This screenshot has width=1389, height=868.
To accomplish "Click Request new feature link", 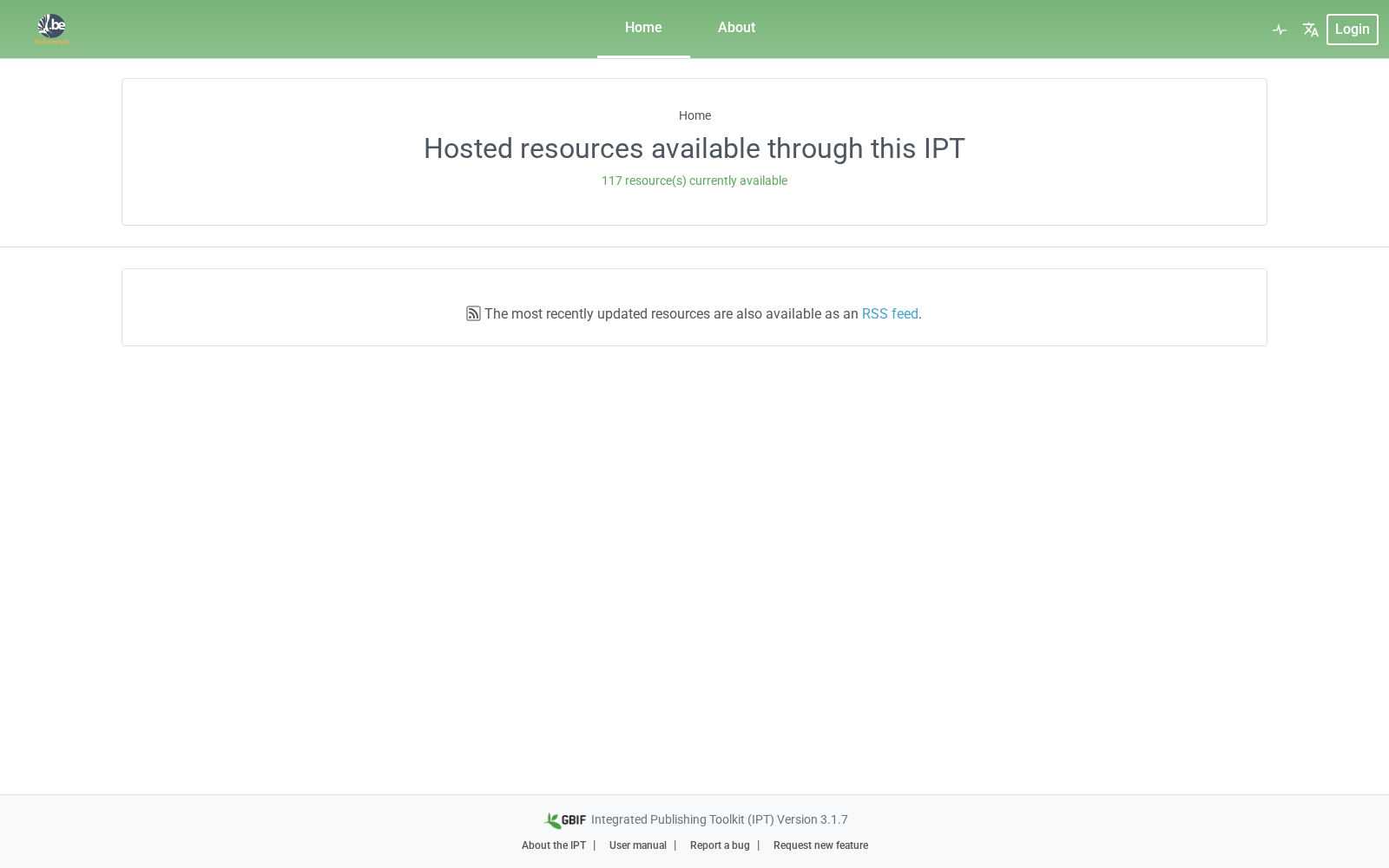I will [x=820, y=845].
